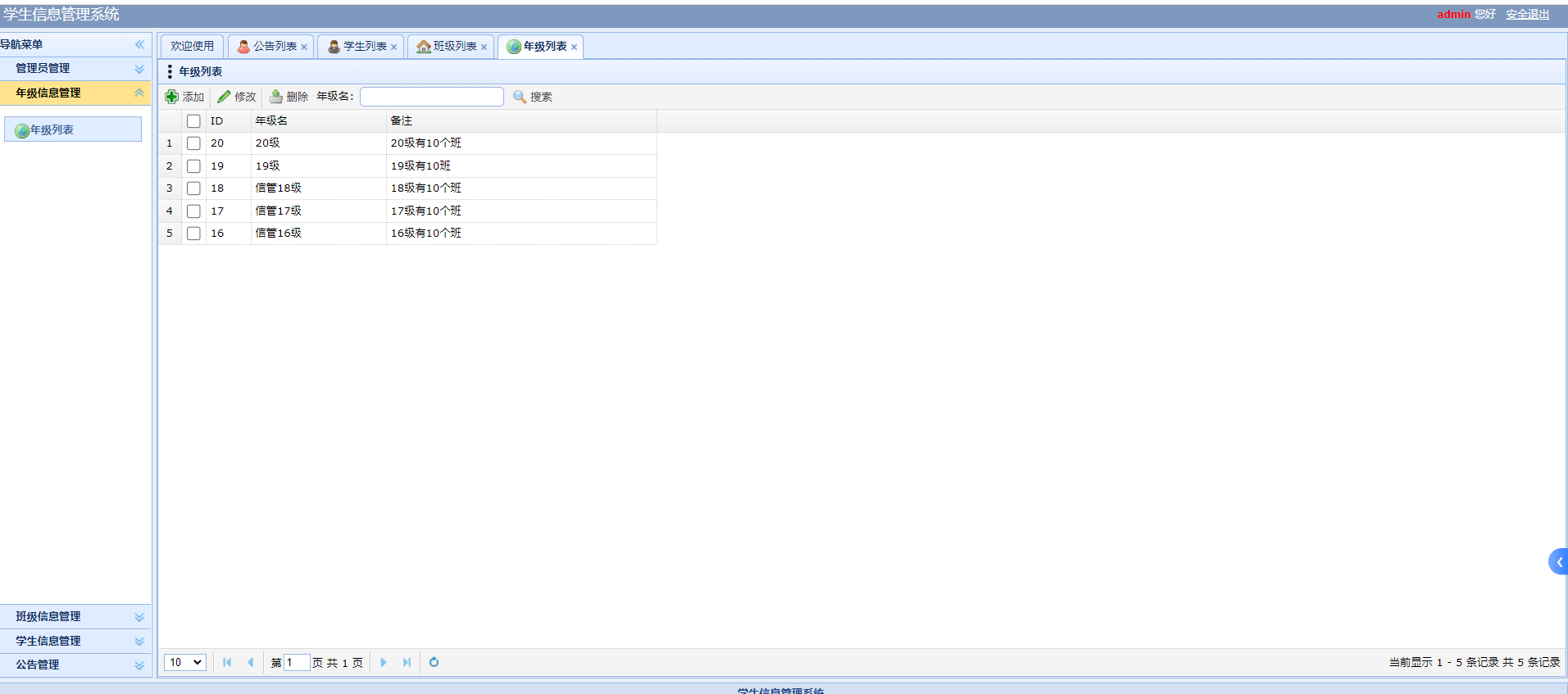Collapse the 年级信息管理 accordion section

point(75,93)
